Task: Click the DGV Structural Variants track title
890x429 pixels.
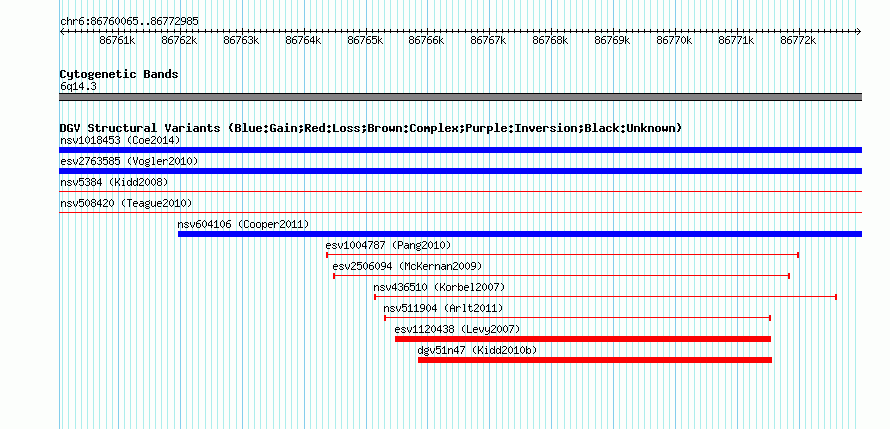Action: pos(371,128)
